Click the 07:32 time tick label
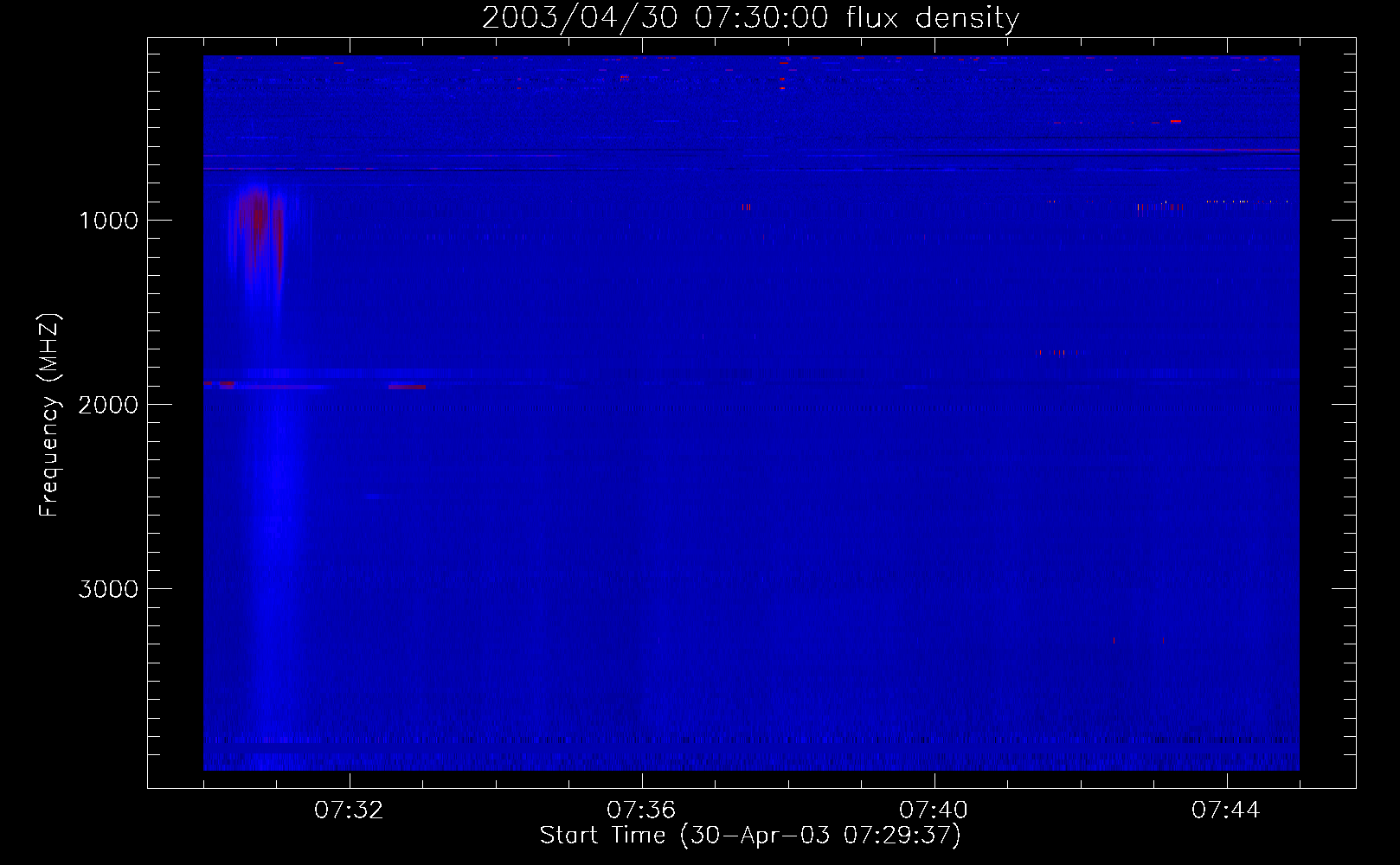The height and width of the screenshot is (865, 1400). pyautogui.click(x=349, y=811)
